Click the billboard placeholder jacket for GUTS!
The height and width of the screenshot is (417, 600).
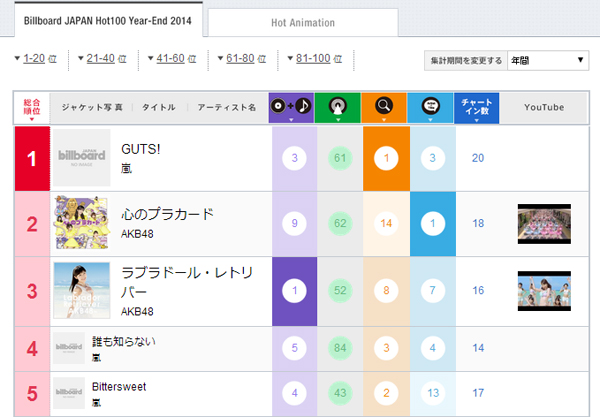click(82, 158)
